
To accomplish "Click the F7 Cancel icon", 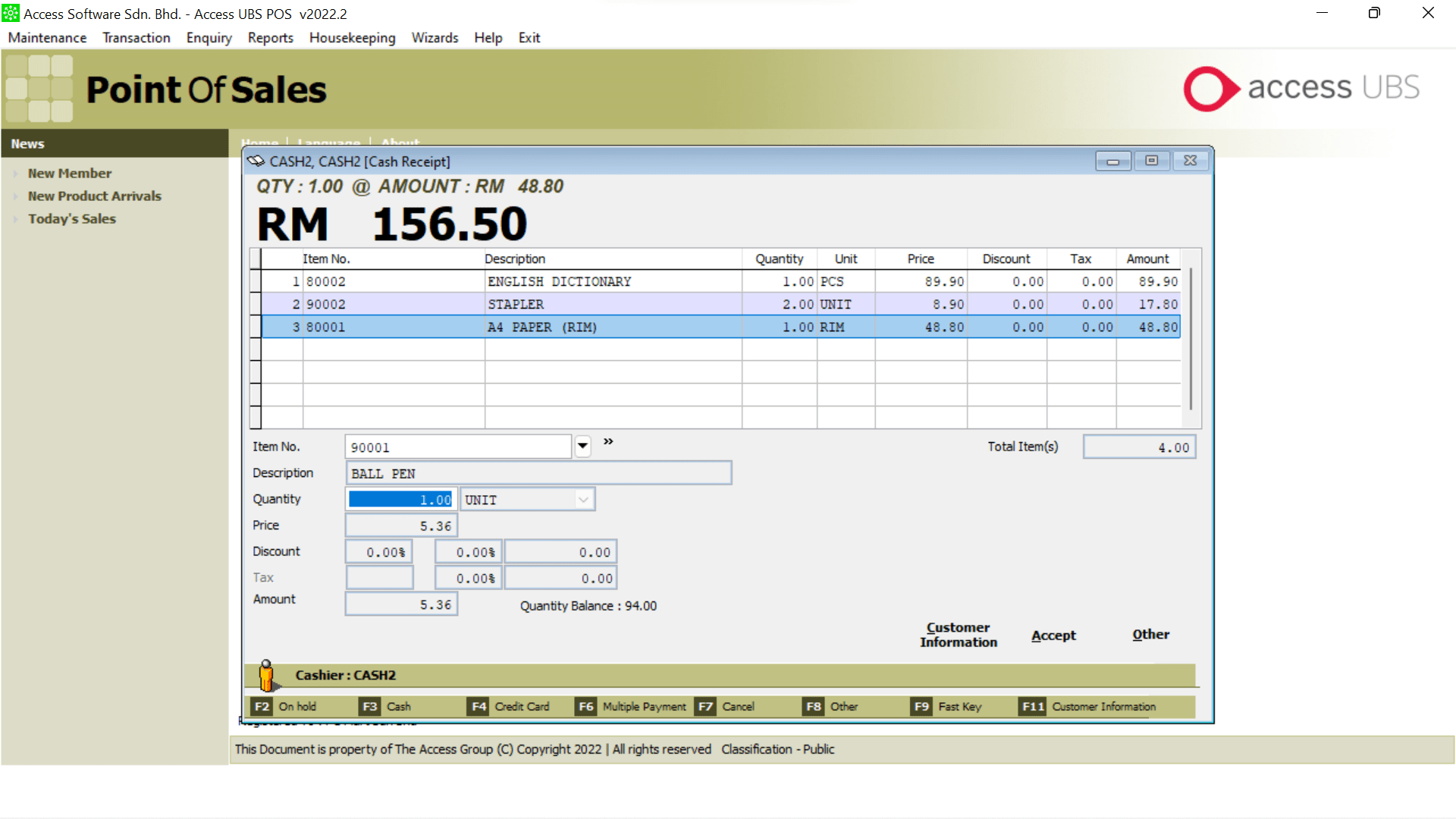I will click(705, 707).
